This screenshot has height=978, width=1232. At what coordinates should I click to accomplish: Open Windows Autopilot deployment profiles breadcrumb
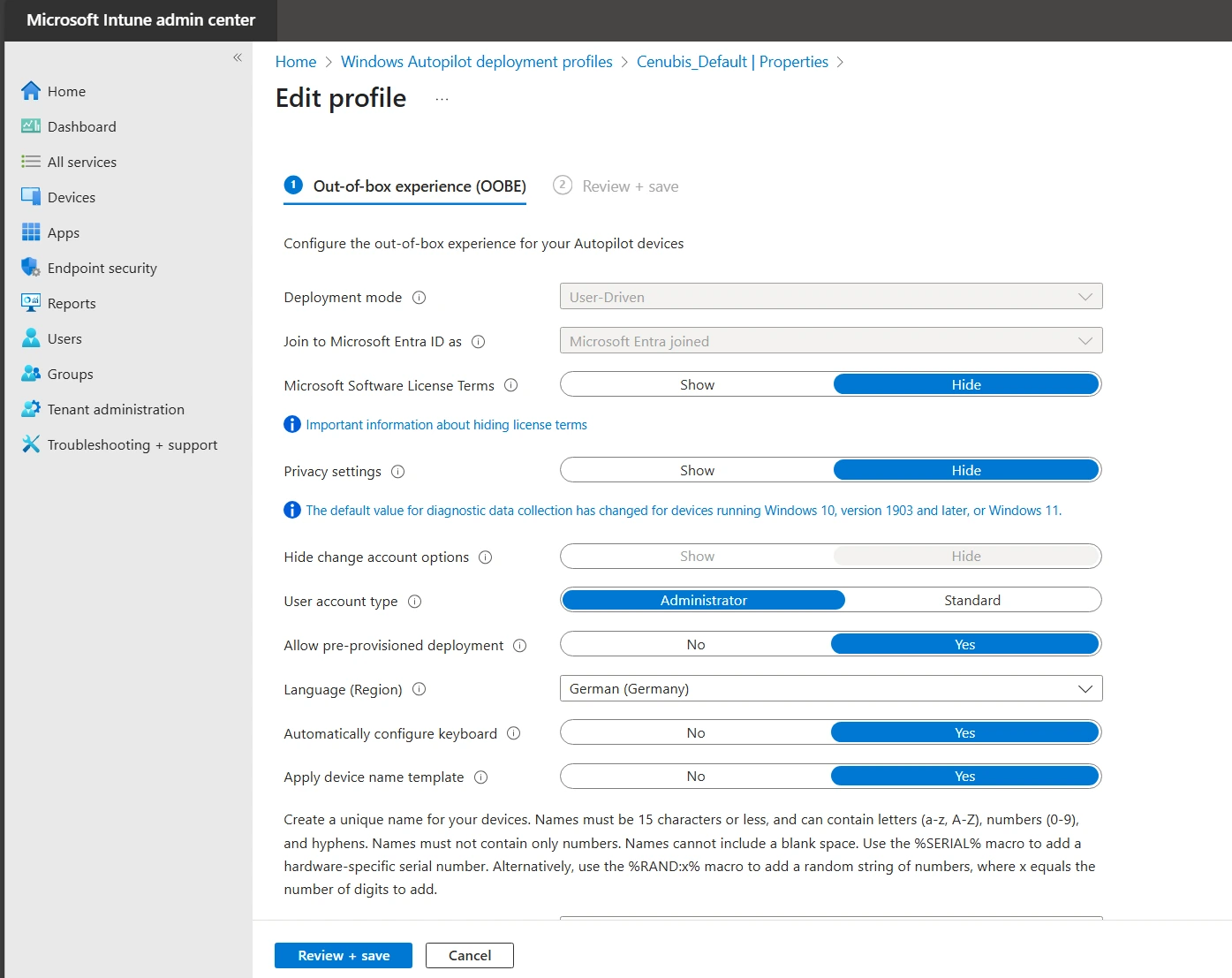(477, 62)
